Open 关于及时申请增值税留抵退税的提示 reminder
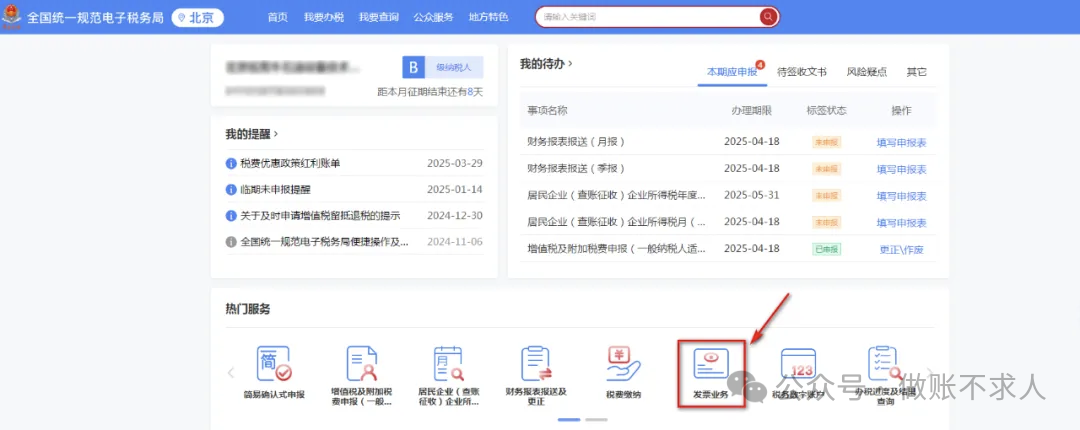This screenshot has width=1080, height=430. click(320, 216)
